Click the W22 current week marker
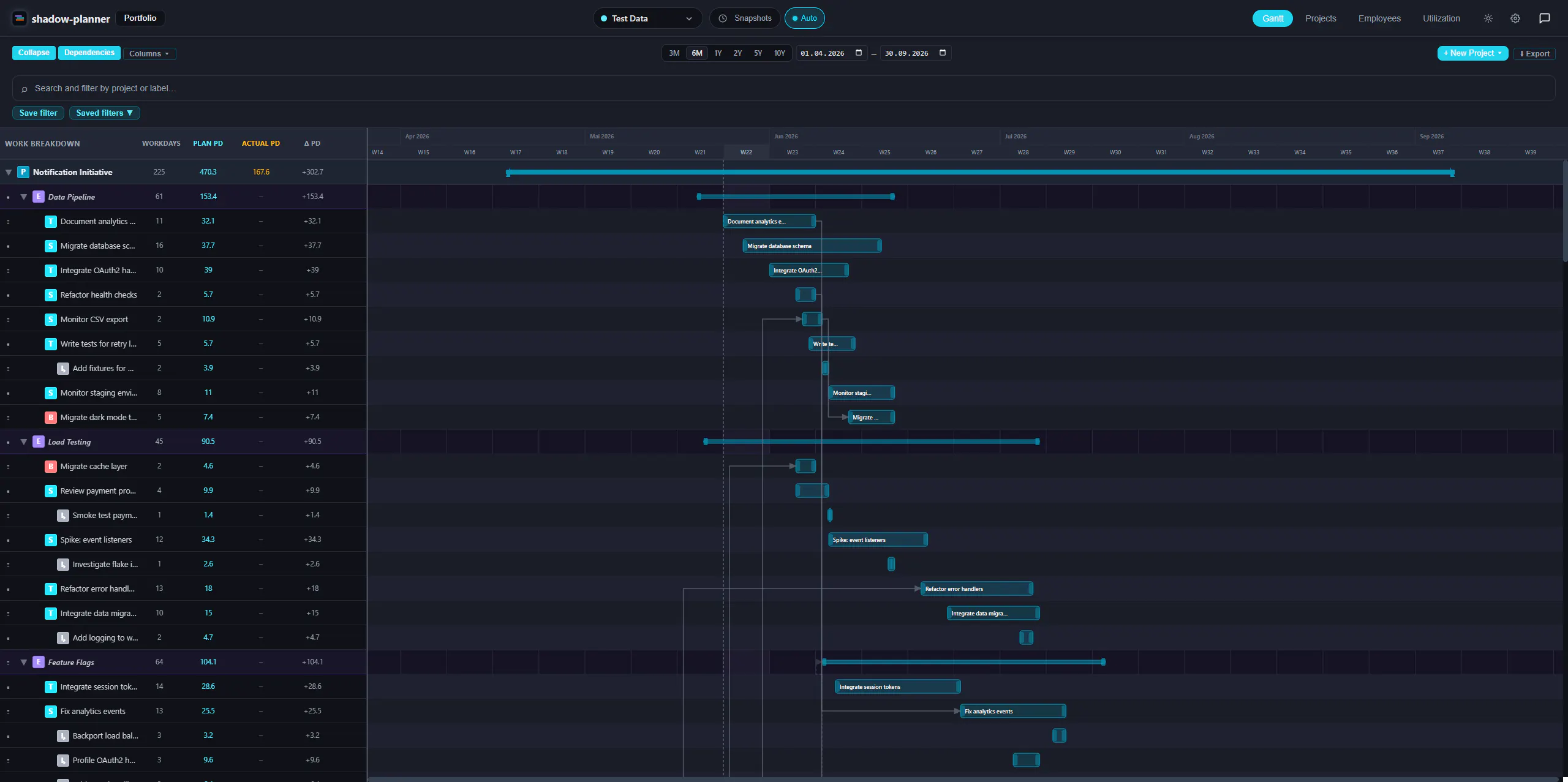Image resolution: width=1568 pixels, height=782 pixels. point(746,152)
